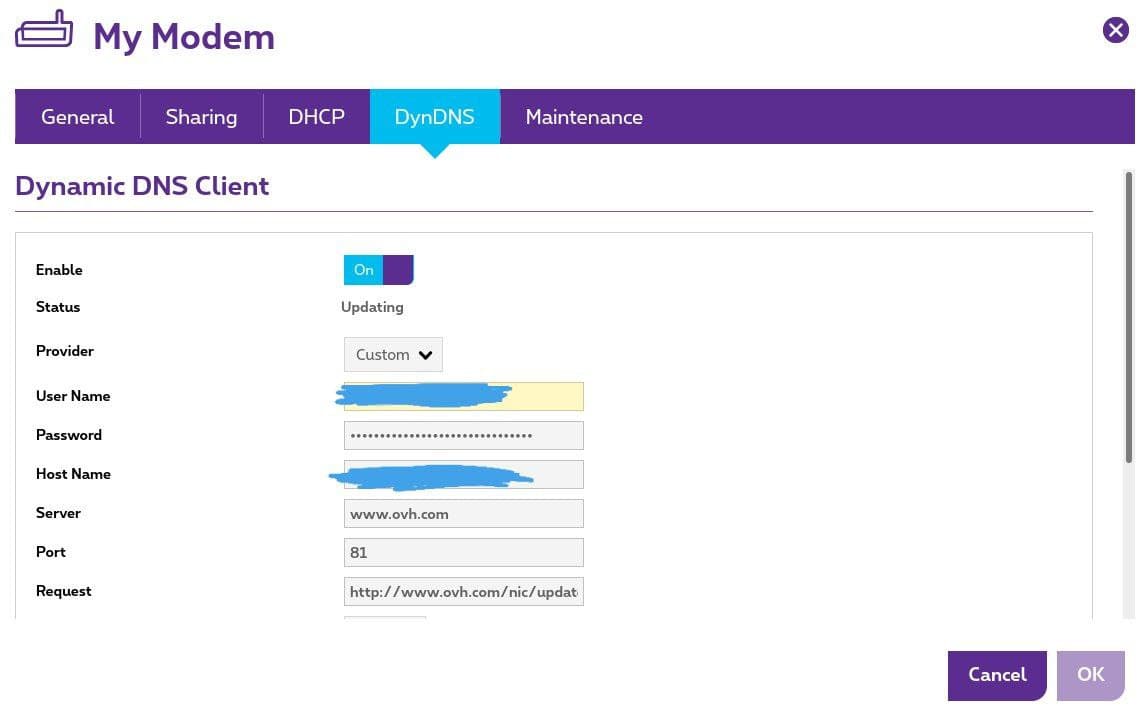Click the Updating status text
Image resolution: width=1146 pixels, height=711 pixels.
point(372,307)
